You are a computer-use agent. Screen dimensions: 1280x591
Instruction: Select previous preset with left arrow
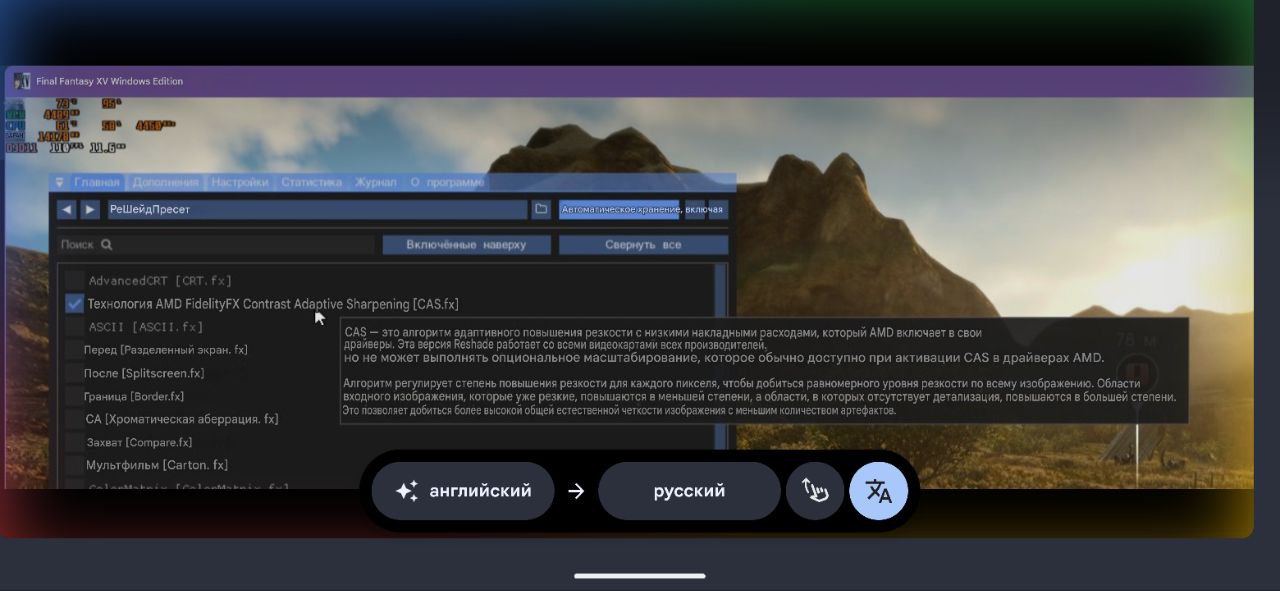pos(67,209)
